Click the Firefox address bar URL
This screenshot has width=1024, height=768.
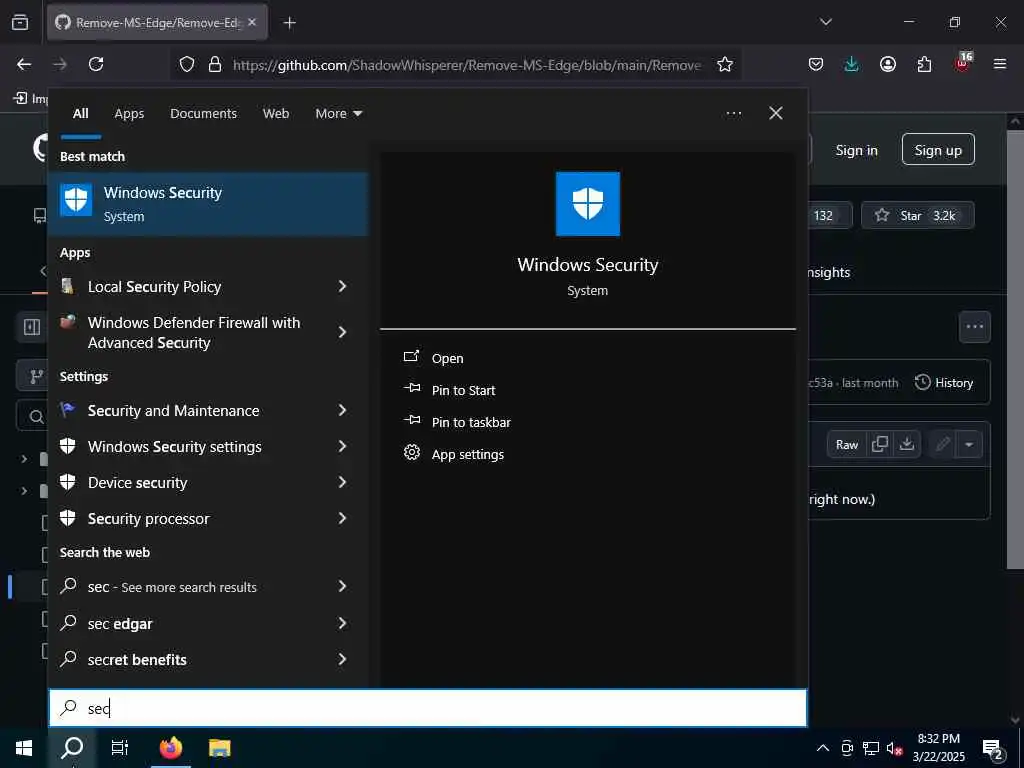coord(466,65)
